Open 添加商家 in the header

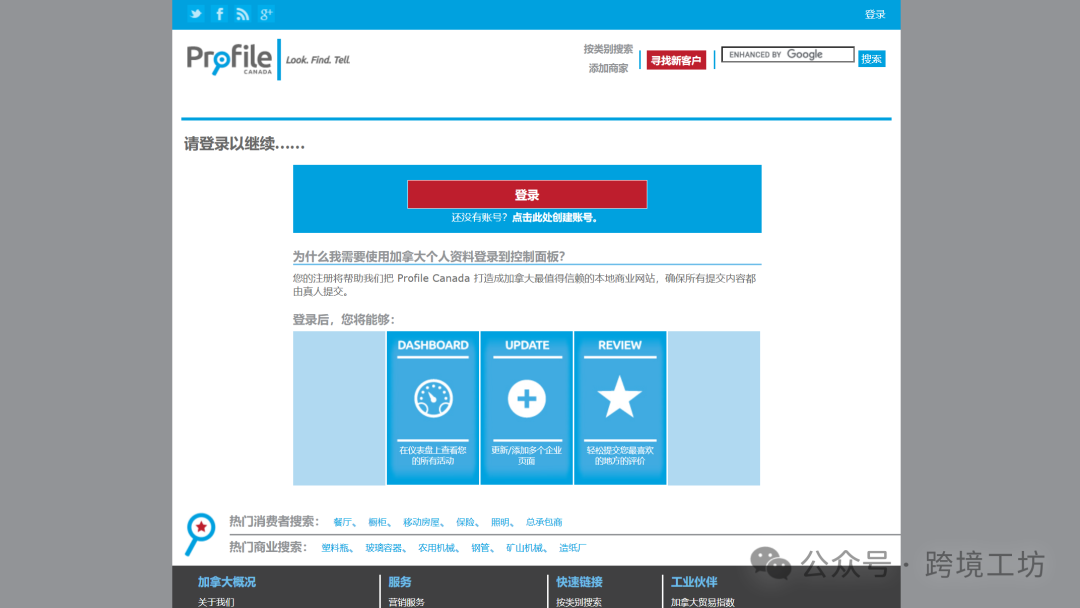pyautogui.click(x=610, y=65)
